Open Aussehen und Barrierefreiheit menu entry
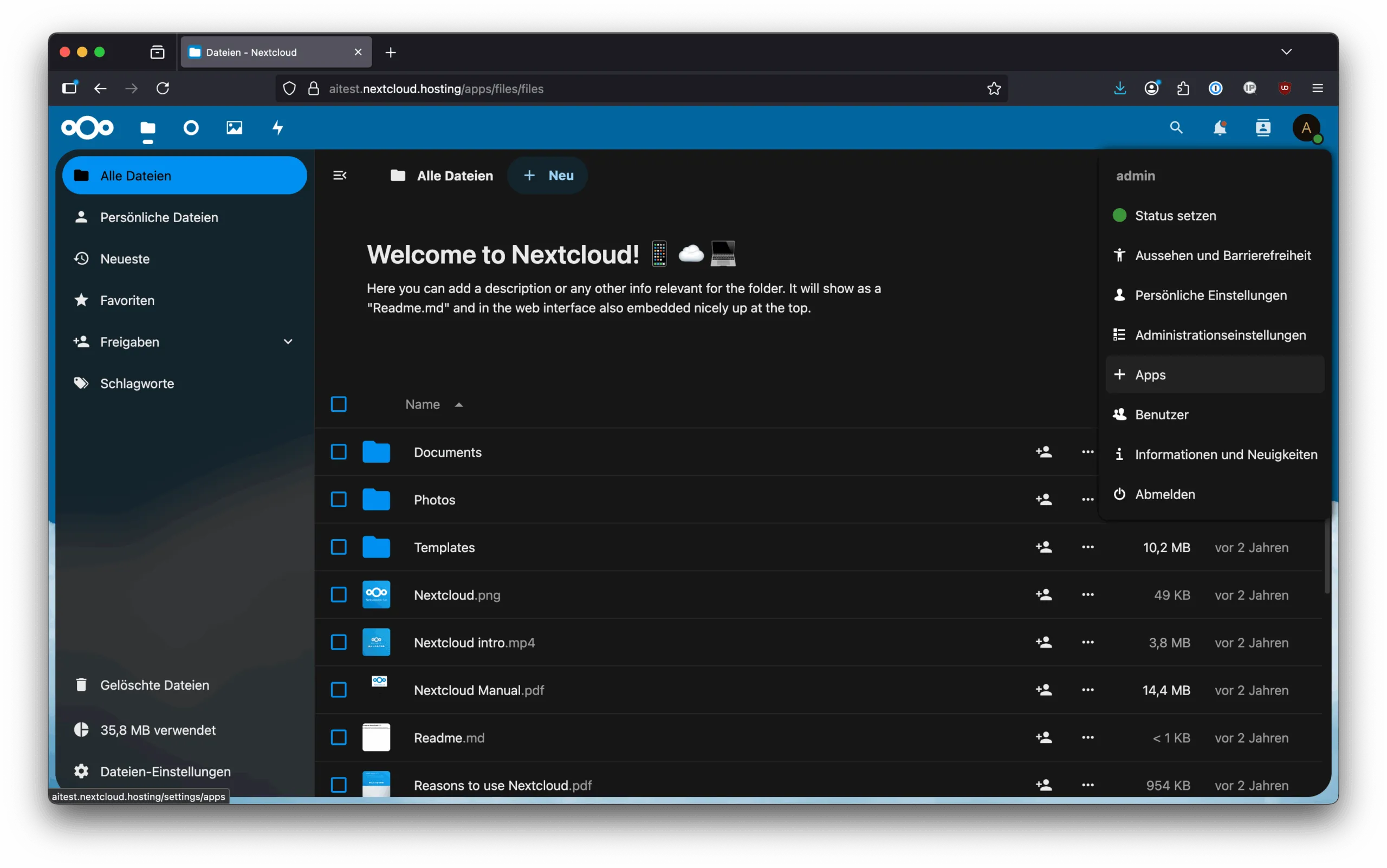The width and height of the screenshot is (1387, 868). tap(1215, 255)
